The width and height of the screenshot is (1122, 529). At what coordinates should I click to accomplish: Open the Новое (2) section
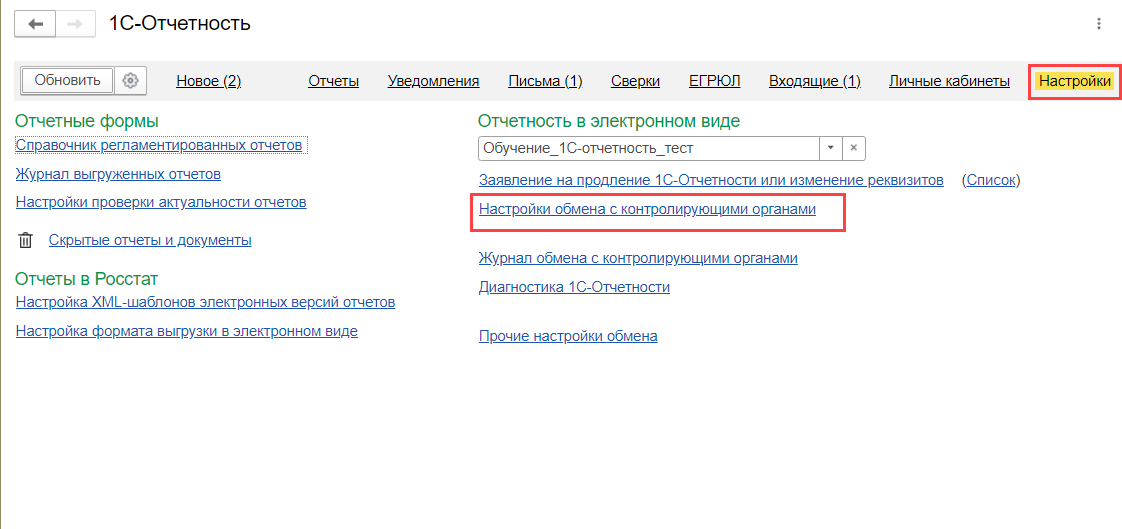pos(208,81)
